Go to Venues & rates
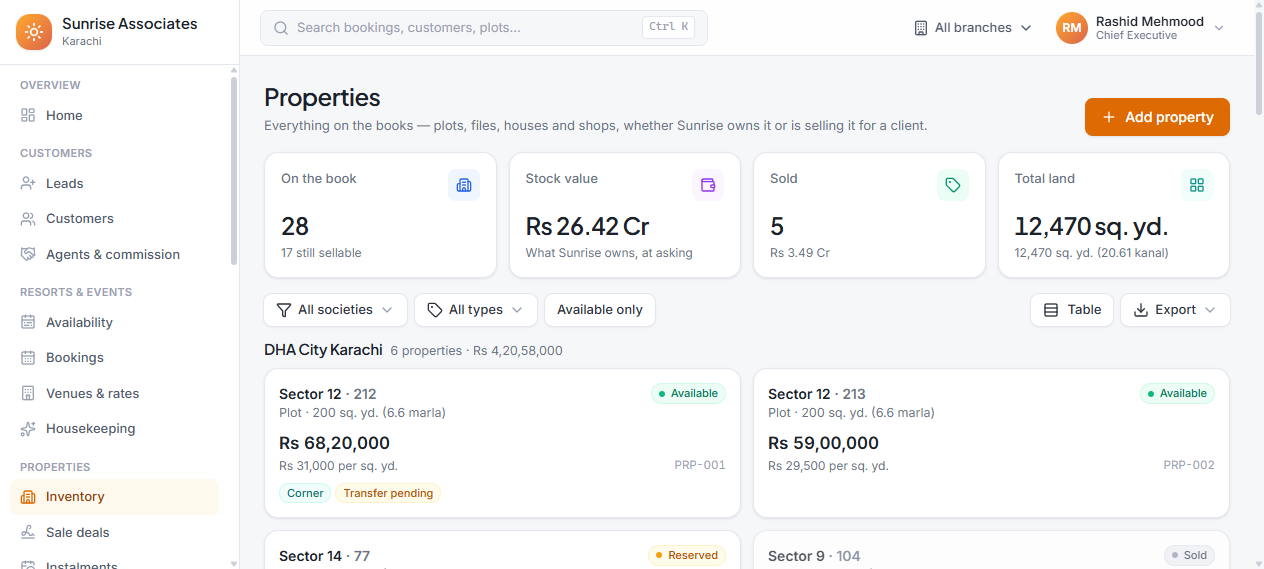This screenshot has width=1264, height=569. [x=114, y=393]
